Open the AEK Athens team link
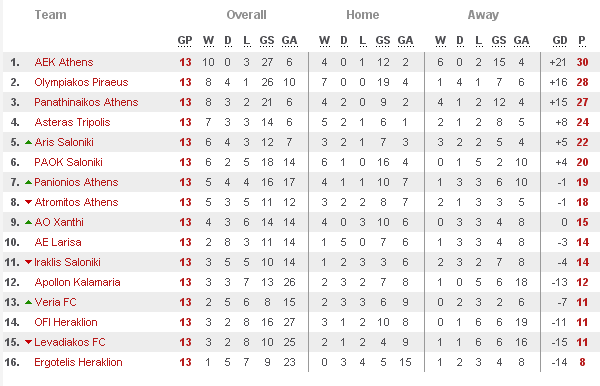Image resolution: width=600 pixels, height=386 pixels. coord(64,62)
